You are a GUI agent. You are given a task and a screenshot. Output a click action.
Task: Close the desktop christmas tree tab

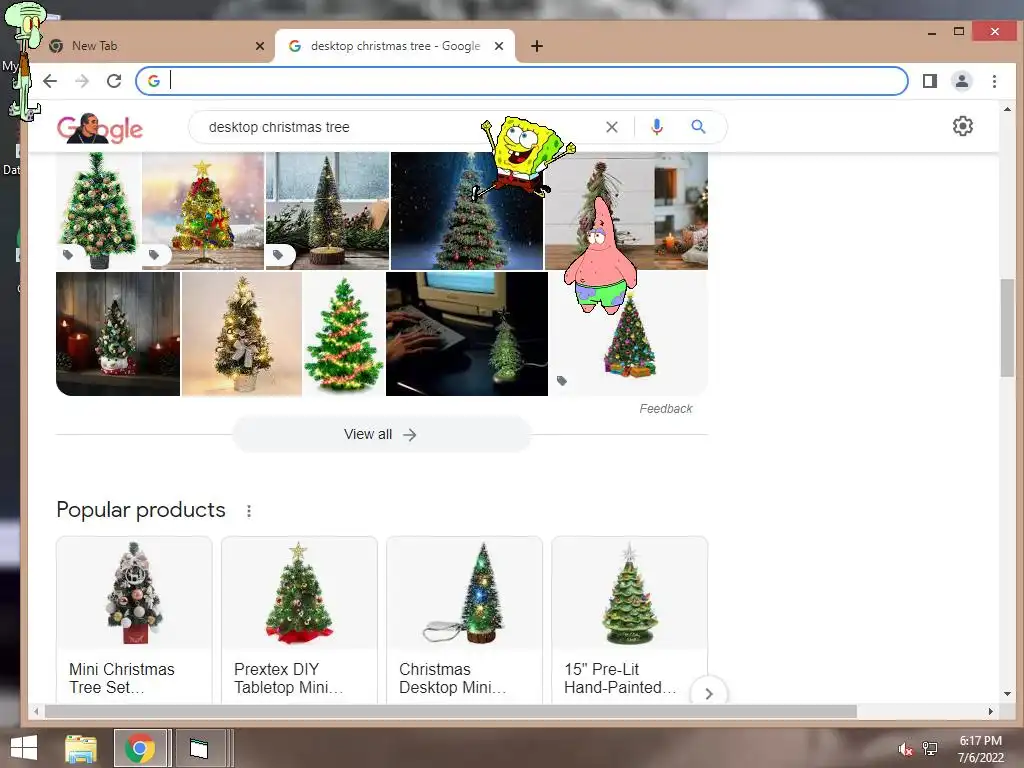coord(499,46)
